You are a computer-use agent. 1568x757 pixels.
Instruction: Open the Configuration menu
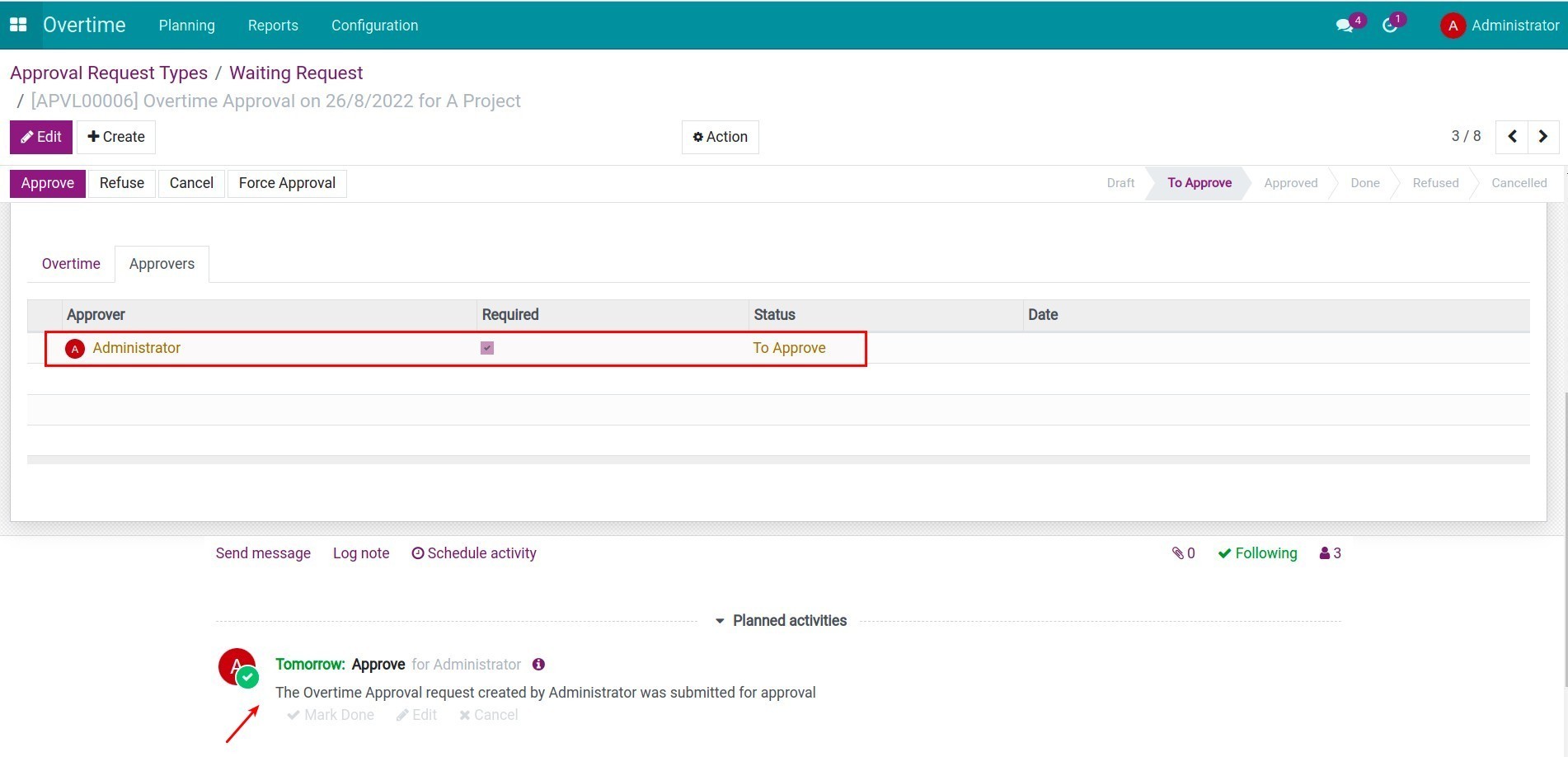374,26
